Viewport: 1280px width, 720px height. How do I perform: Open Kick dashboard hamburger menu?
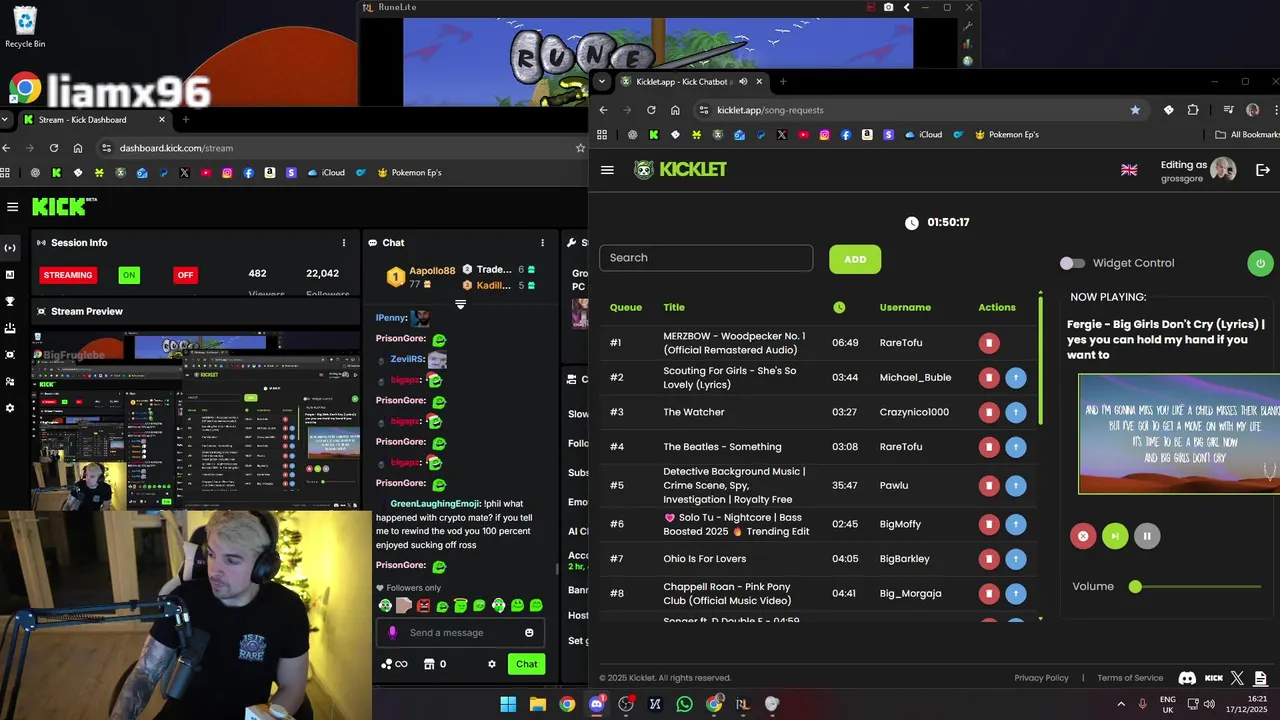(12, 207)
